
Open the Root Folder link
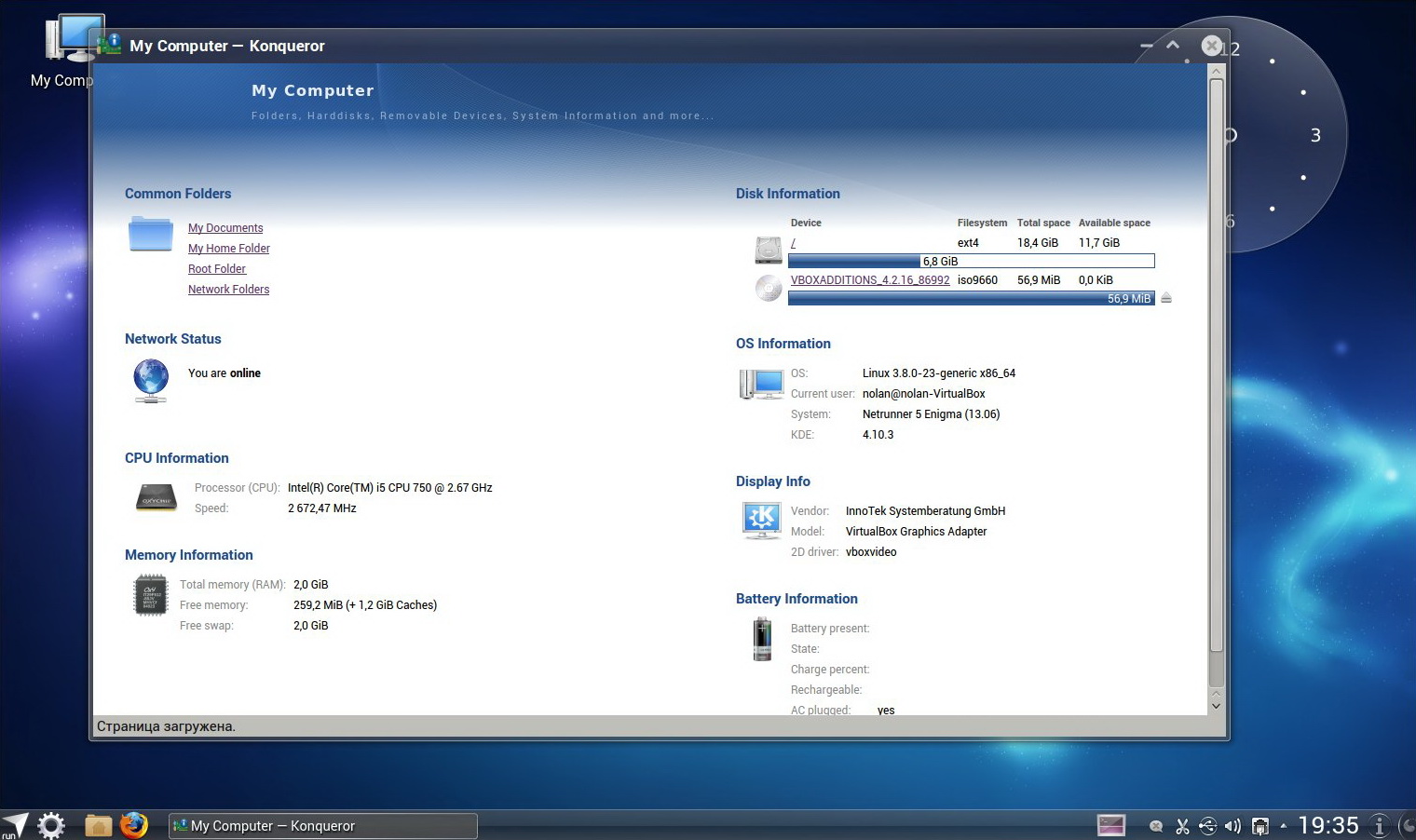pyautogui.click(x=217, y=269)
